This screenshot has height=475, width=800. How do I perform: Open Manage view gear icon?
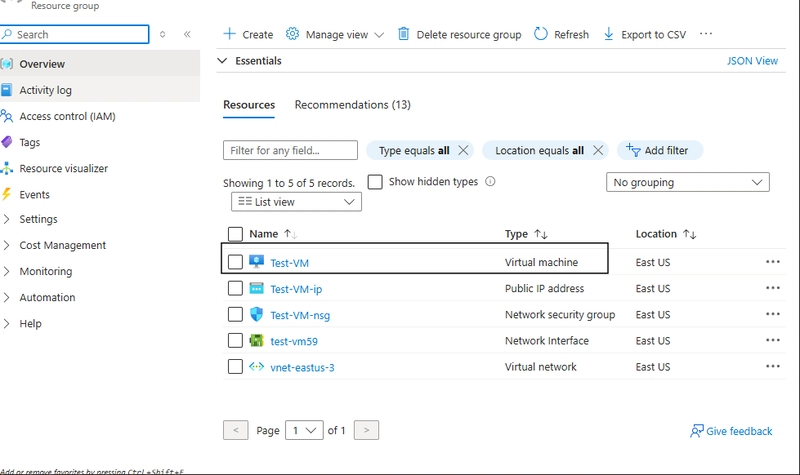coord(292,34)
